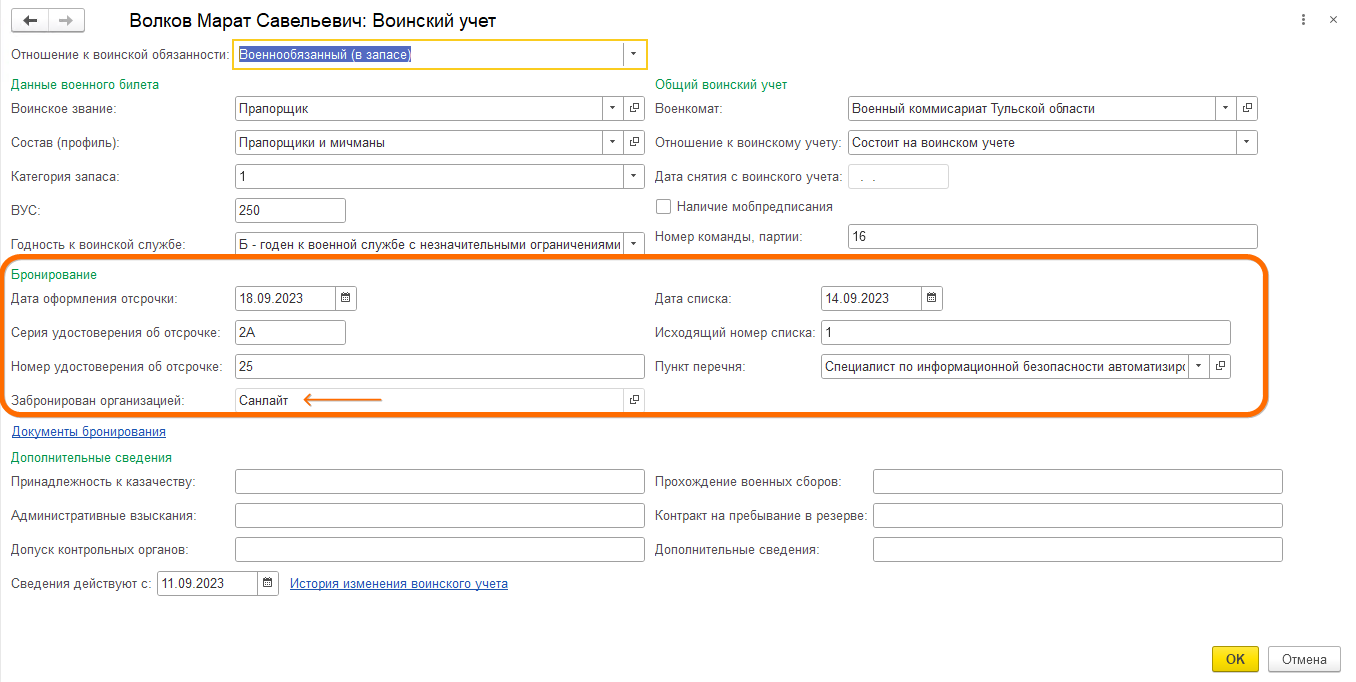Open the calendar for Дата оформления отсрочки

click(345, 298)
